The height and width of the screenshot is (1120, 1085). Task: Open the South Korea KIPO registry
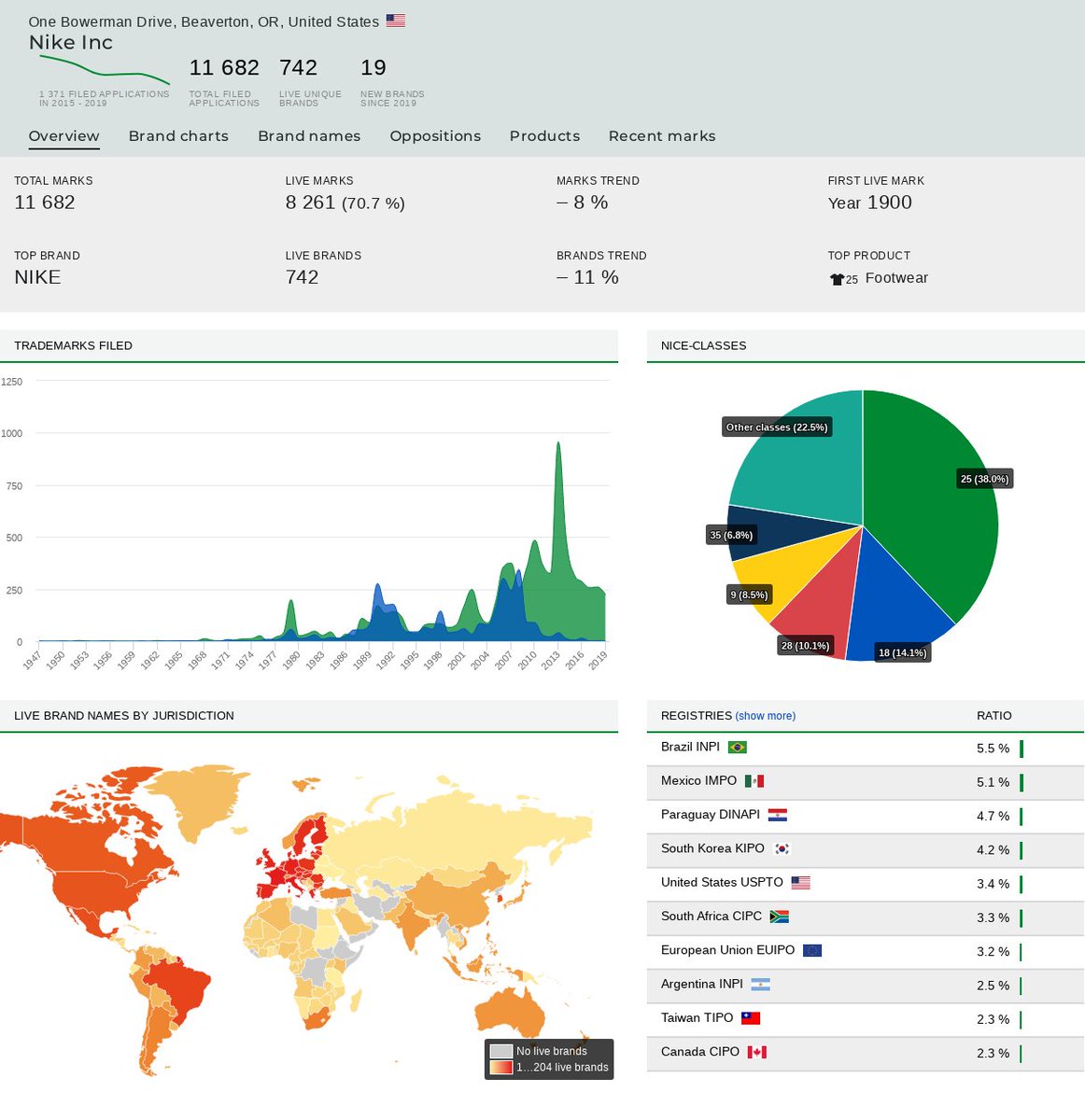click(712, 848)
